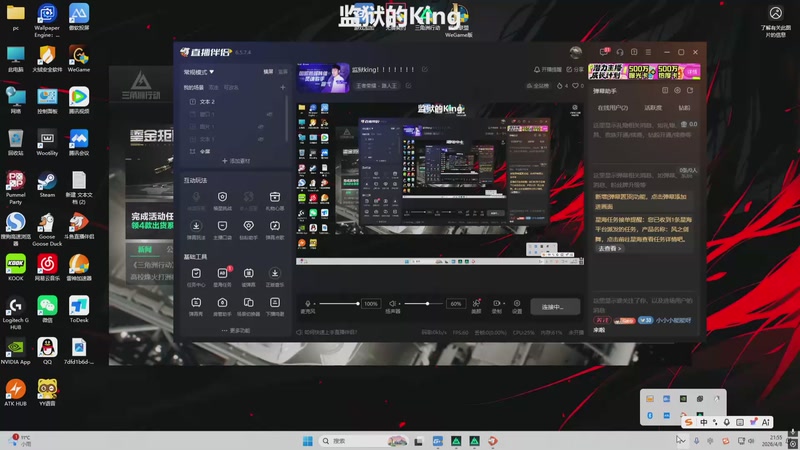Open the 全站榜 ranking button
Image resolution: width=800 pixels, height=450 pixels.
pos(538,86)
